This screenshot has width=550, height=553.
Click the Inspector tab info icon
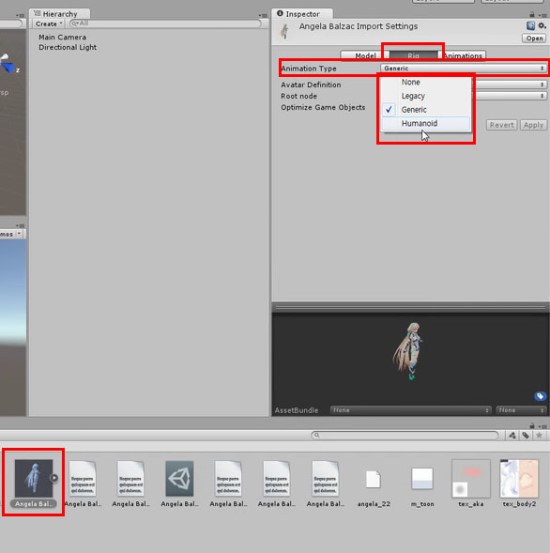tap(280, 13)
